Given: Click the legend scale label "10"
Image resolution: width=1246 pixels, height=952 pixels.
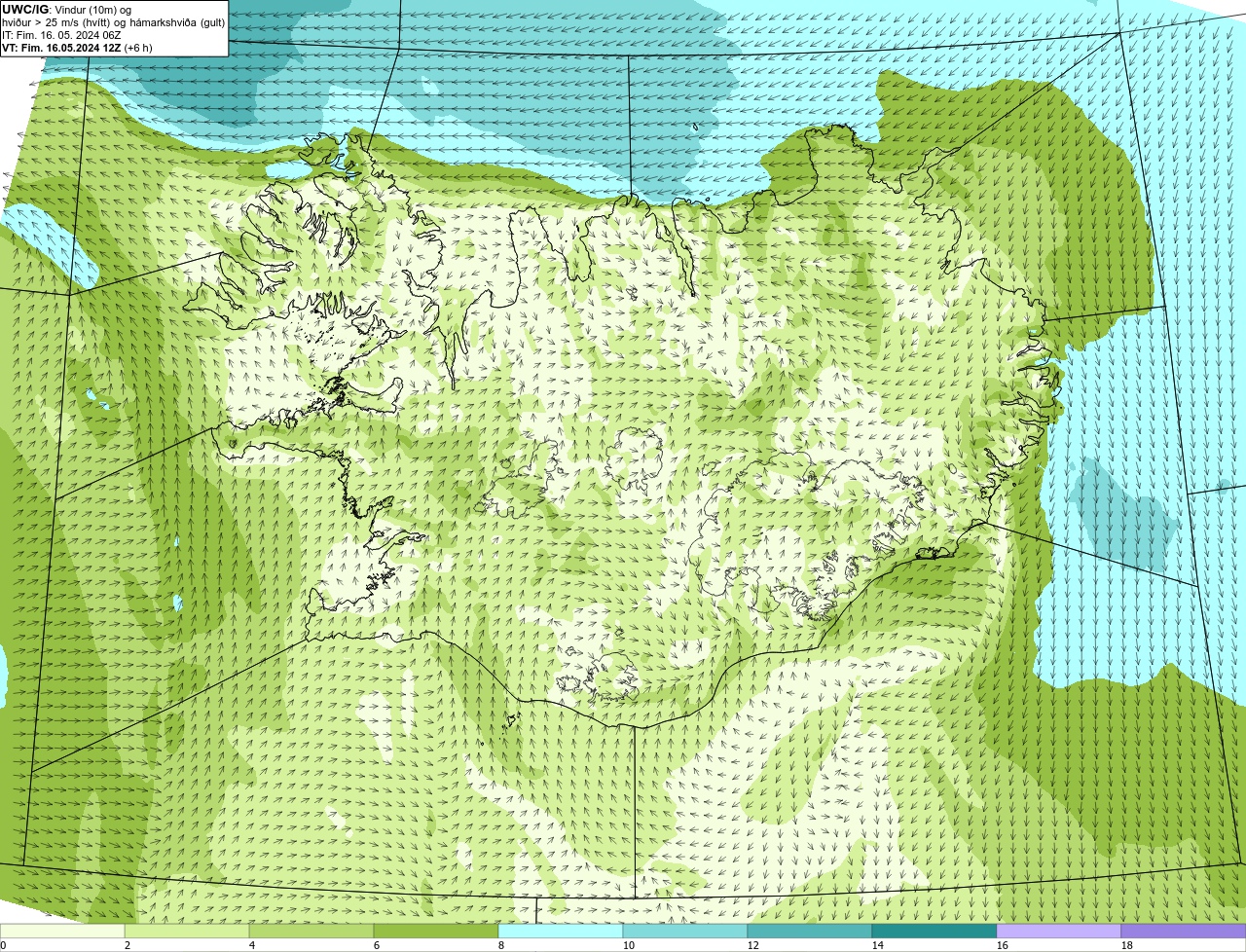Looking at the screenshot, I should [629, 945].
